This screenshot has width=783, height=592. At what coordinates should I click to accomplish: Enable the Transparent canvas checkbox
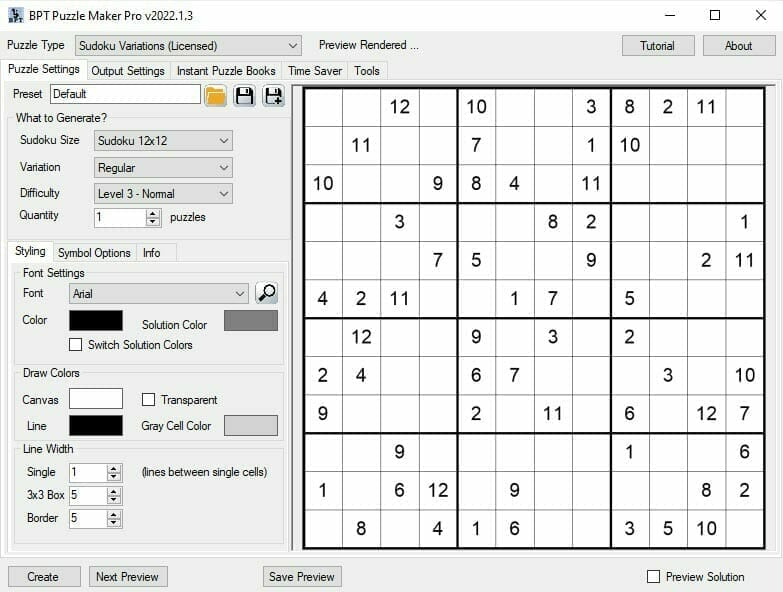148,399
